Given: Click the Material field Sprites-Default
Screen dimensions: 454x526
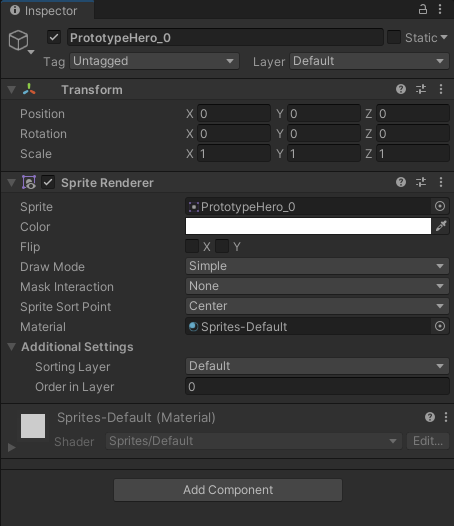Looking at the screenshot, I should point(308,326).
